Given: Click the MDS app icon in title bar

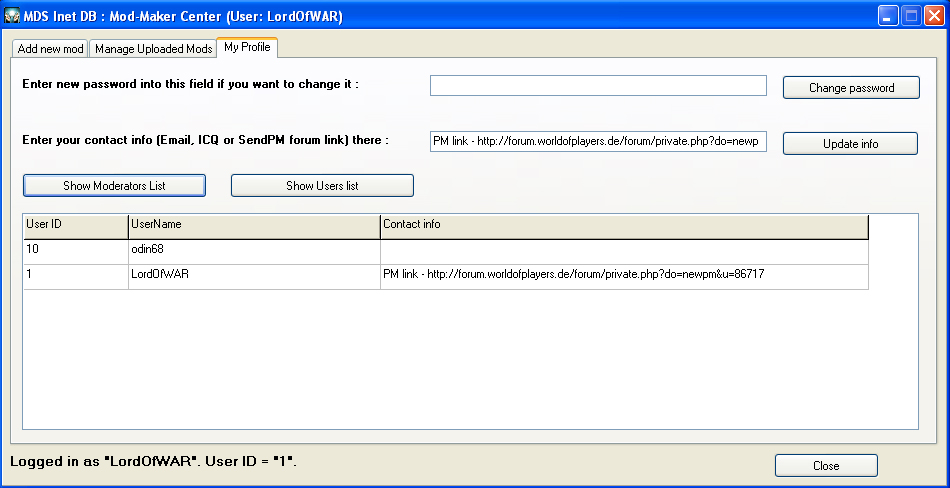Looking at the screenshot, I should 14,15.
